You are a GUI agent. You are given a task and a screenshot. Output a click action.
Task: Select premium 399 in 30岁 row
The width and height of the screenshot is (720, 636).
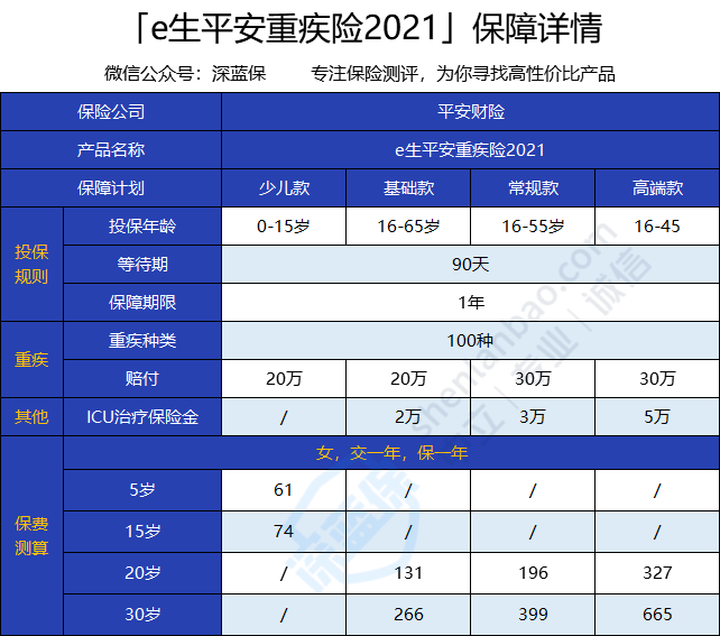pyautogui.click(x=533, y=614)
